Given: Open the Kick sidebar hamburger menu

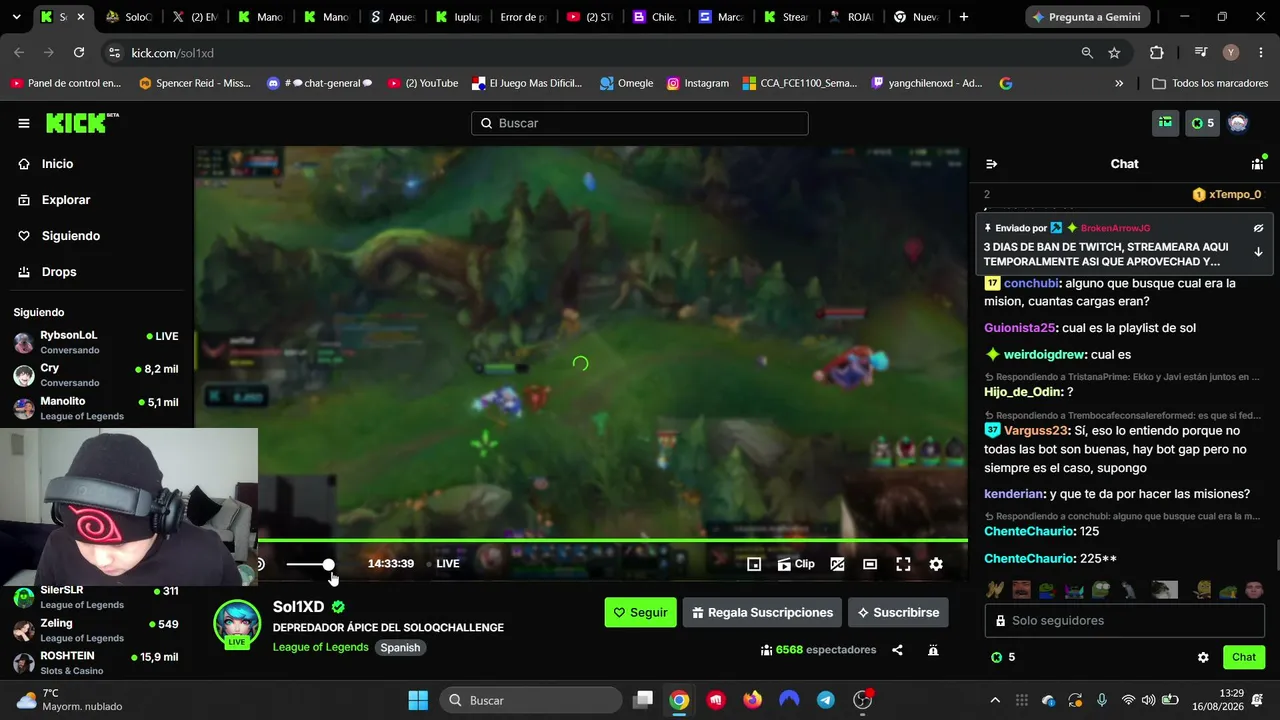Looking at the screenshot, I should click(24, 123).
